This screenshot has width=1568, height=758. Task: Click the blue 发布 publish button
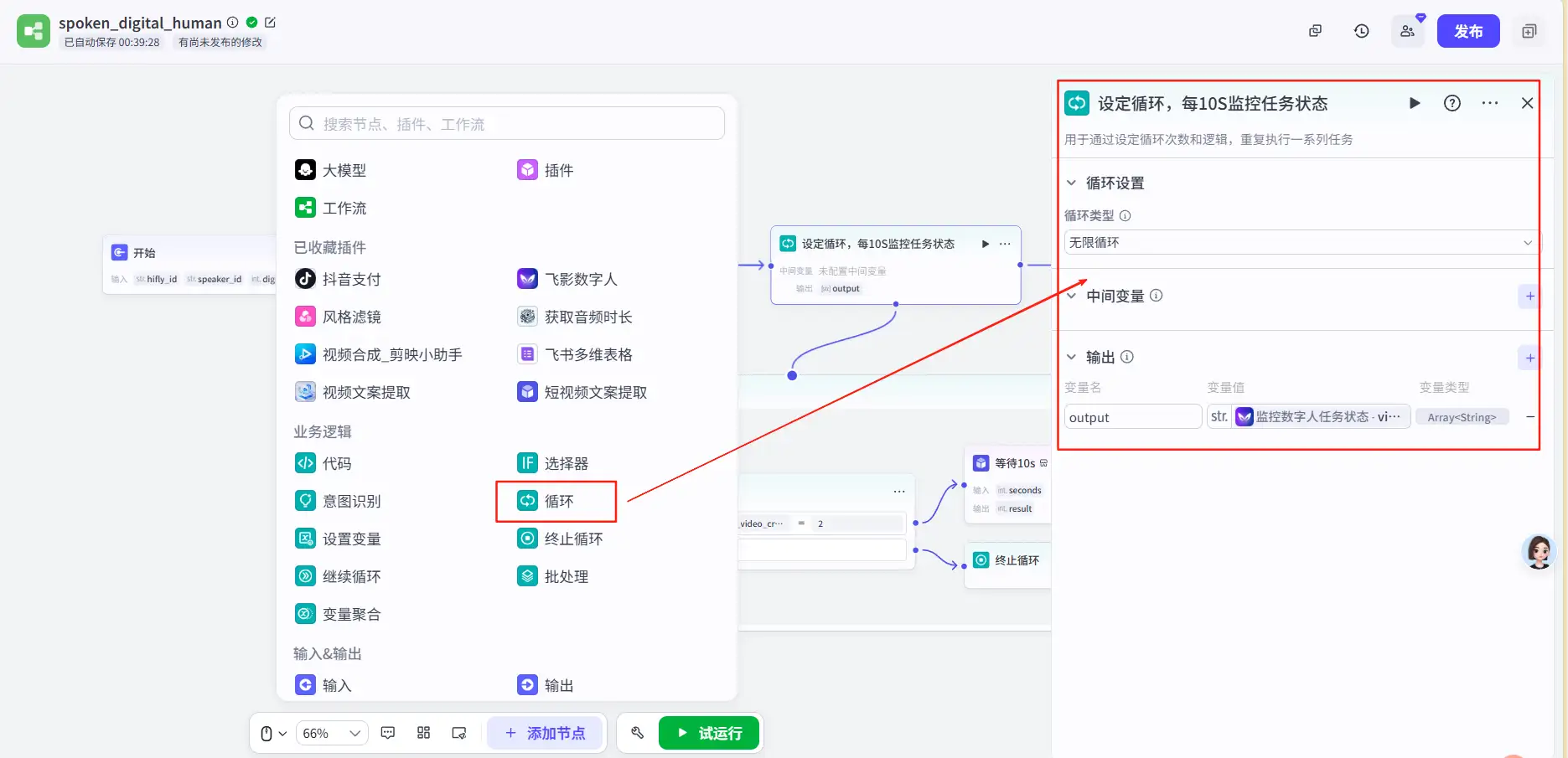[1467, 31]
